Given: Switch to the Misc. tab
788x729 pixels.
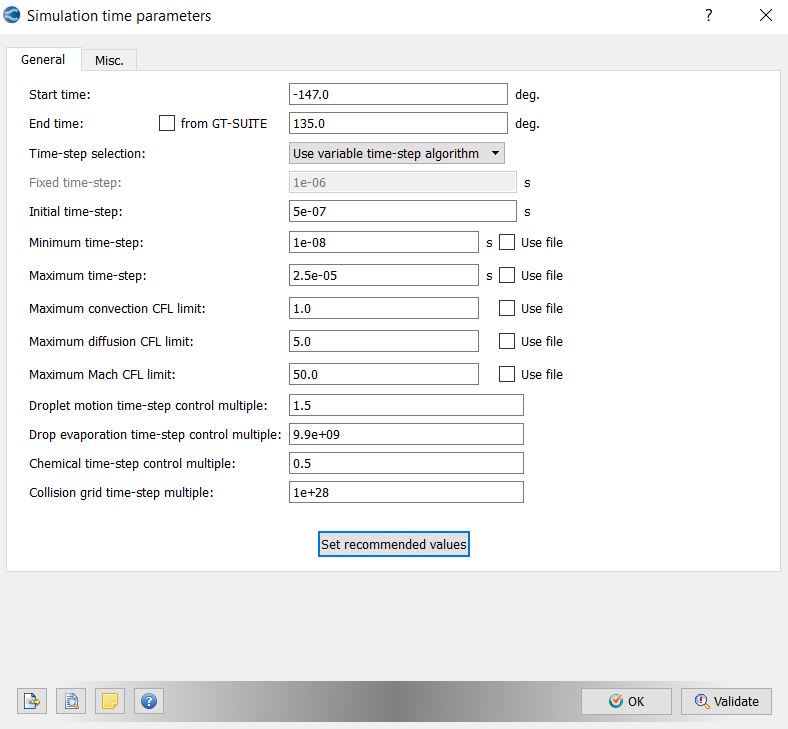Looking at the screenshot, I should click(x=109, y=60).
